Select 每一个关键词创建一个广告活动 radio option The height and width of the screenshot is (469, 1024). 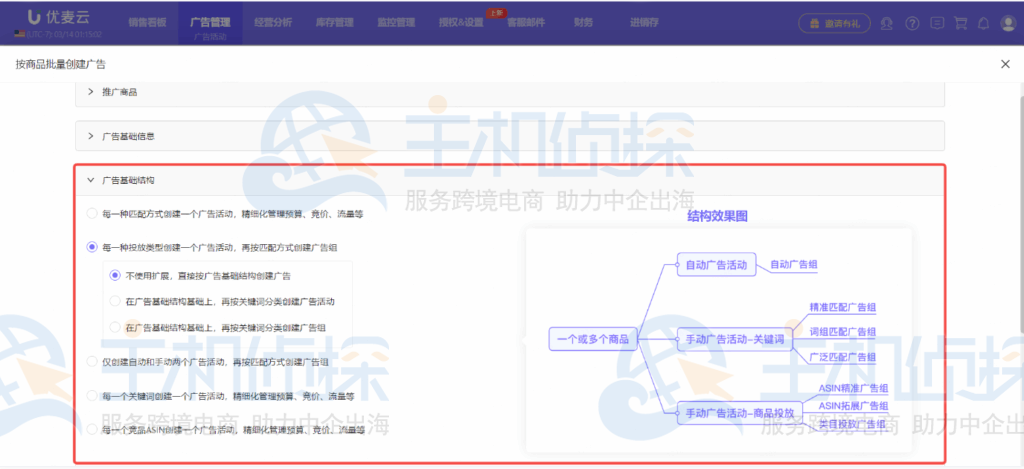coord(92,395)
